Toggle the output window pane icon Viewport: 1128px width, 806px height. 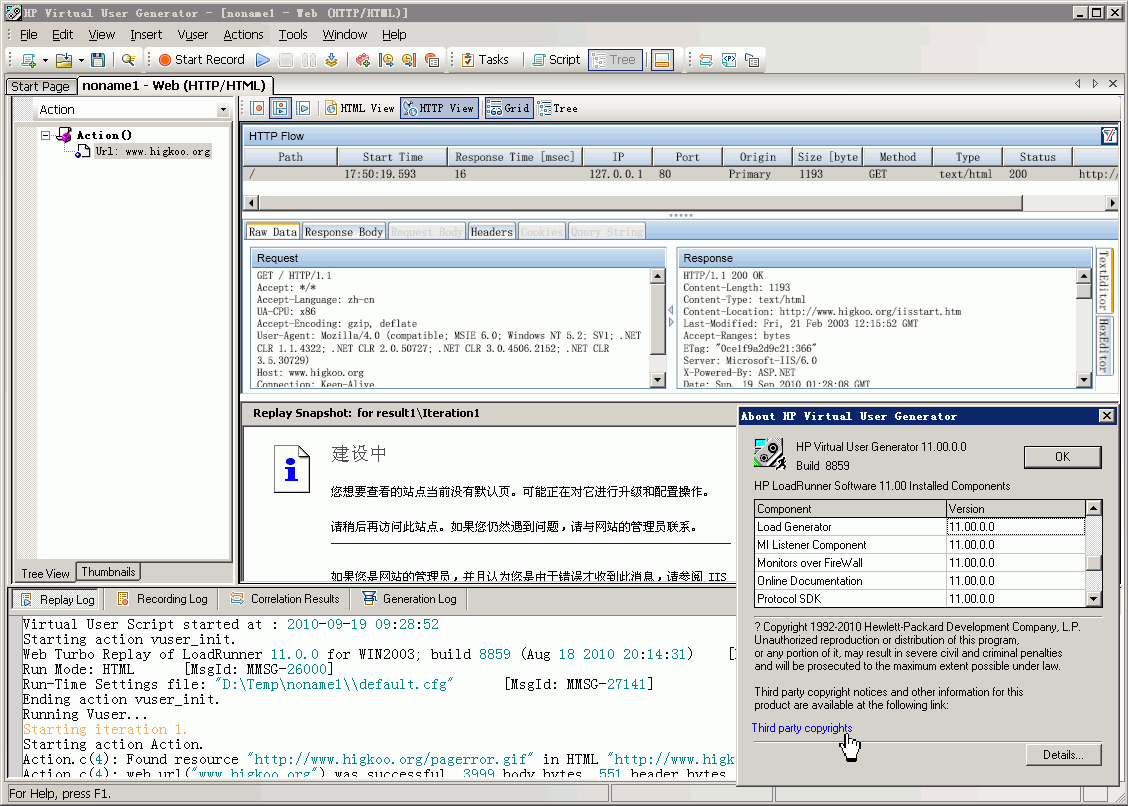[663, 60]
